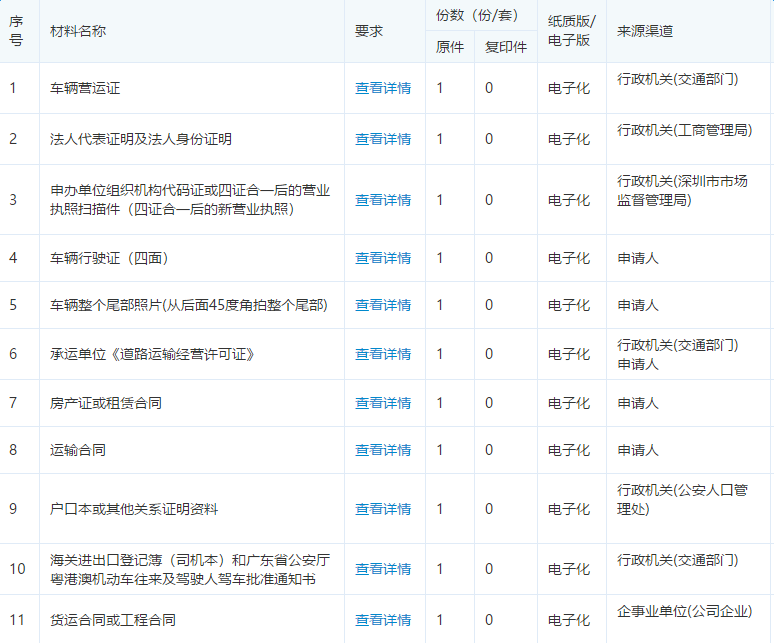Click the 复印件 sub-header
The width and height of the screenshot is (774, 643).
pyautogui.click(x=505, y=47)
